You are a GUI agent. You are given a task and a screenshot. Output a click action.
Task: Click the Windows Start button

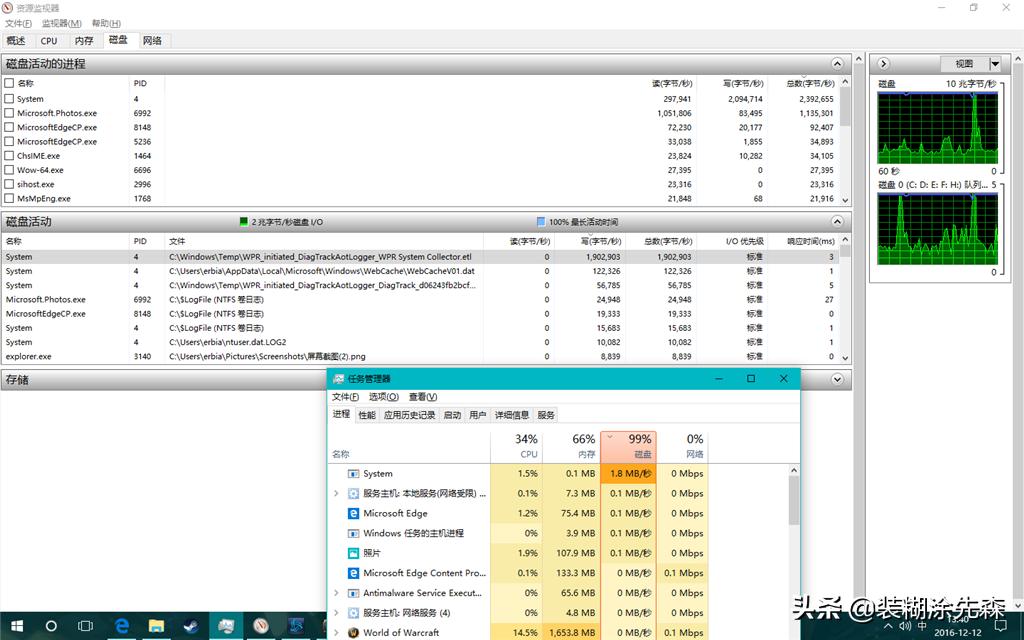17,626
